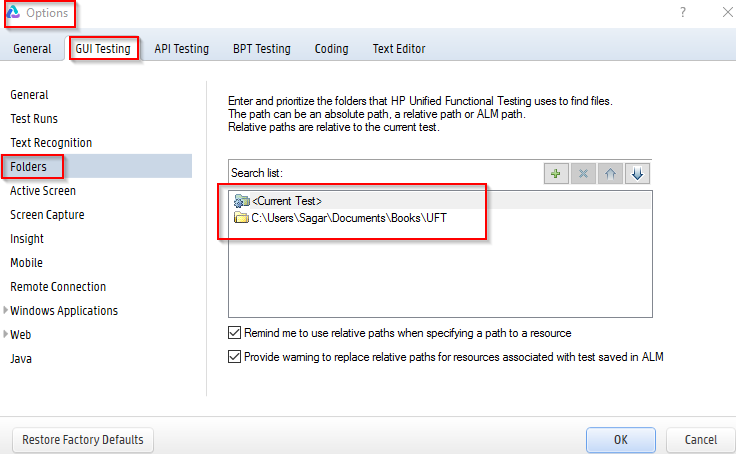Select Text Recognition in the left pane
Screen dimensions: 736x454
[51, 143]
